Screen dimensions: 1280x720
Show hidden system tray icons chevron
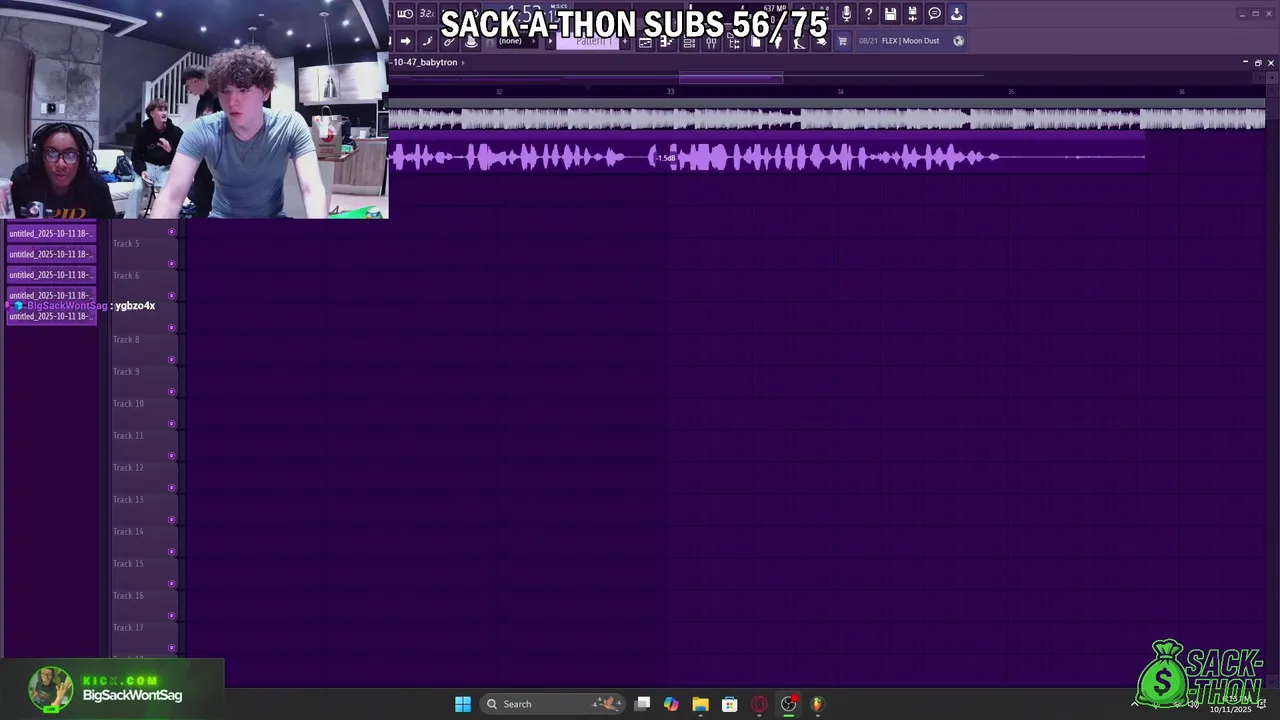tap(1134, 704)
